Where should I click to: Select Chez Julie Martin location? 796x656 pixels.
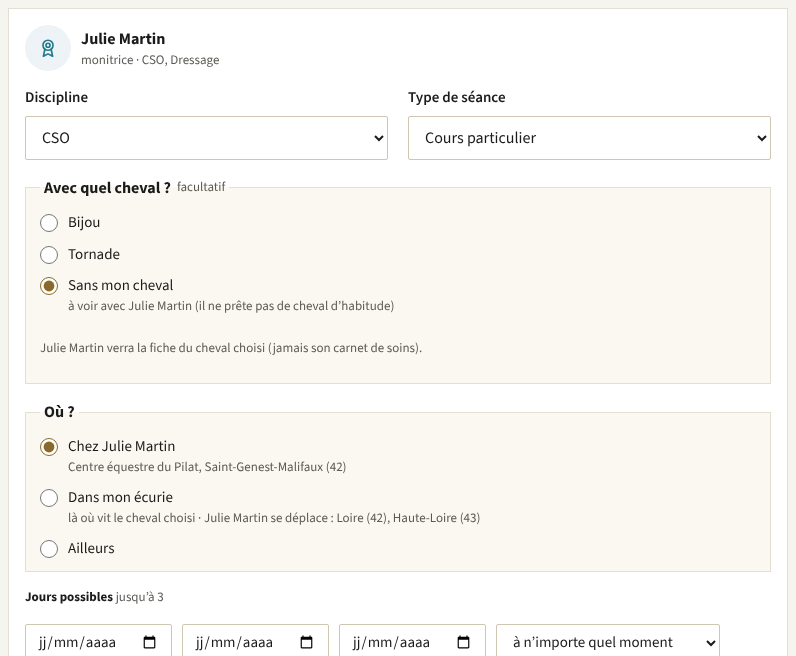pos(49,447)
